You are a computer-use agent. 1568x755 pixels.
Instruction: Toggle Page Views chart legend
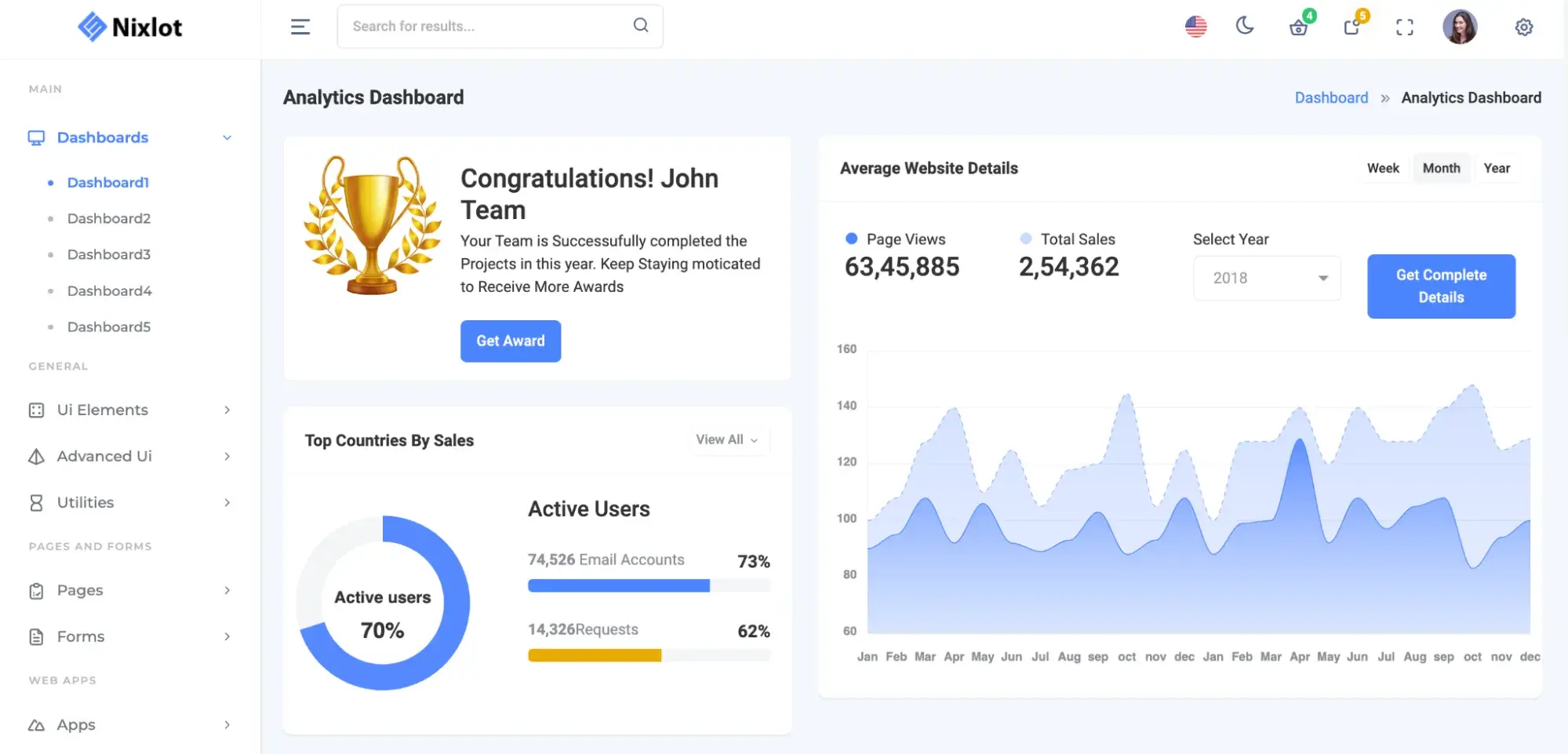pos(895,239)
